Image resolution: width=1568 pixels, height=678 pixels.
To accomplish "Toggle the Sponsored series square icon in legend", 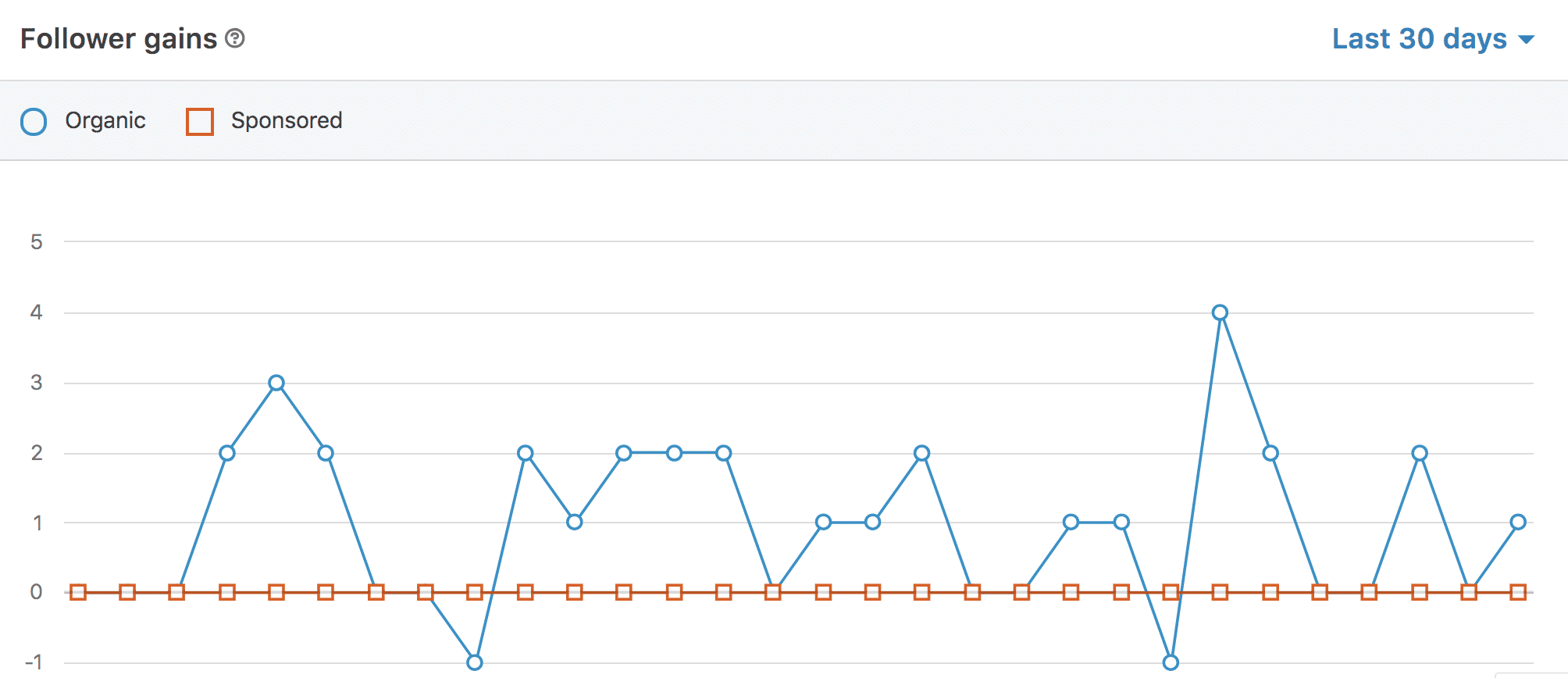I will pyautogui.click(x=200, y=122).
